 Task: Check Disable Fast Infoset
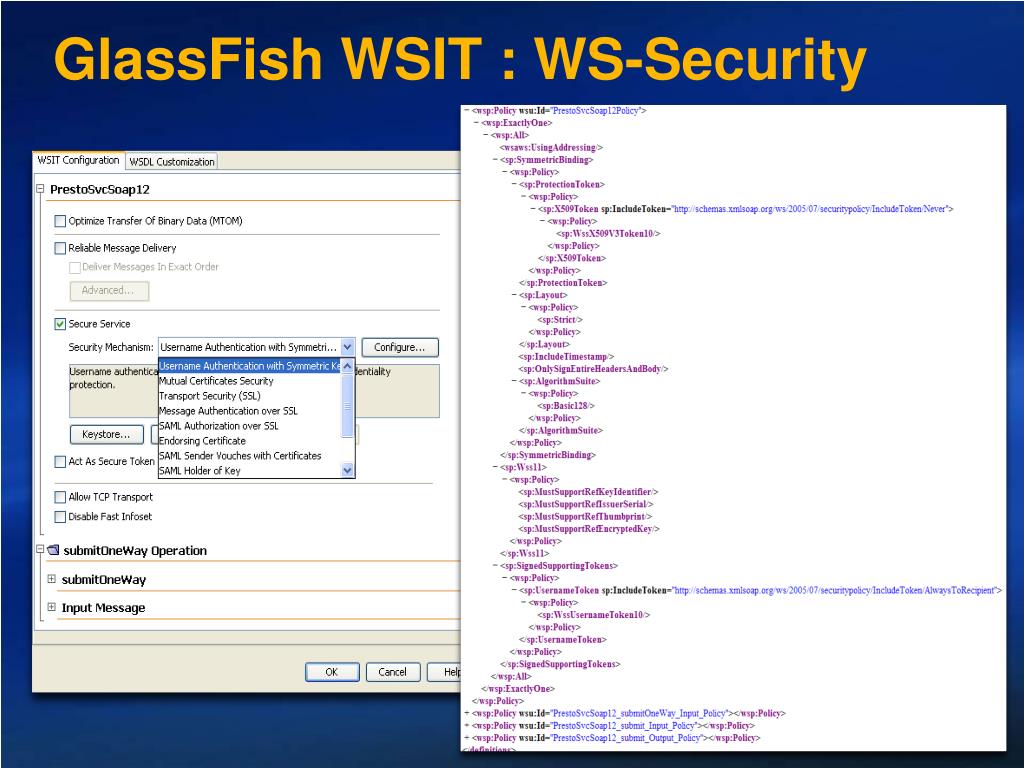60,517
